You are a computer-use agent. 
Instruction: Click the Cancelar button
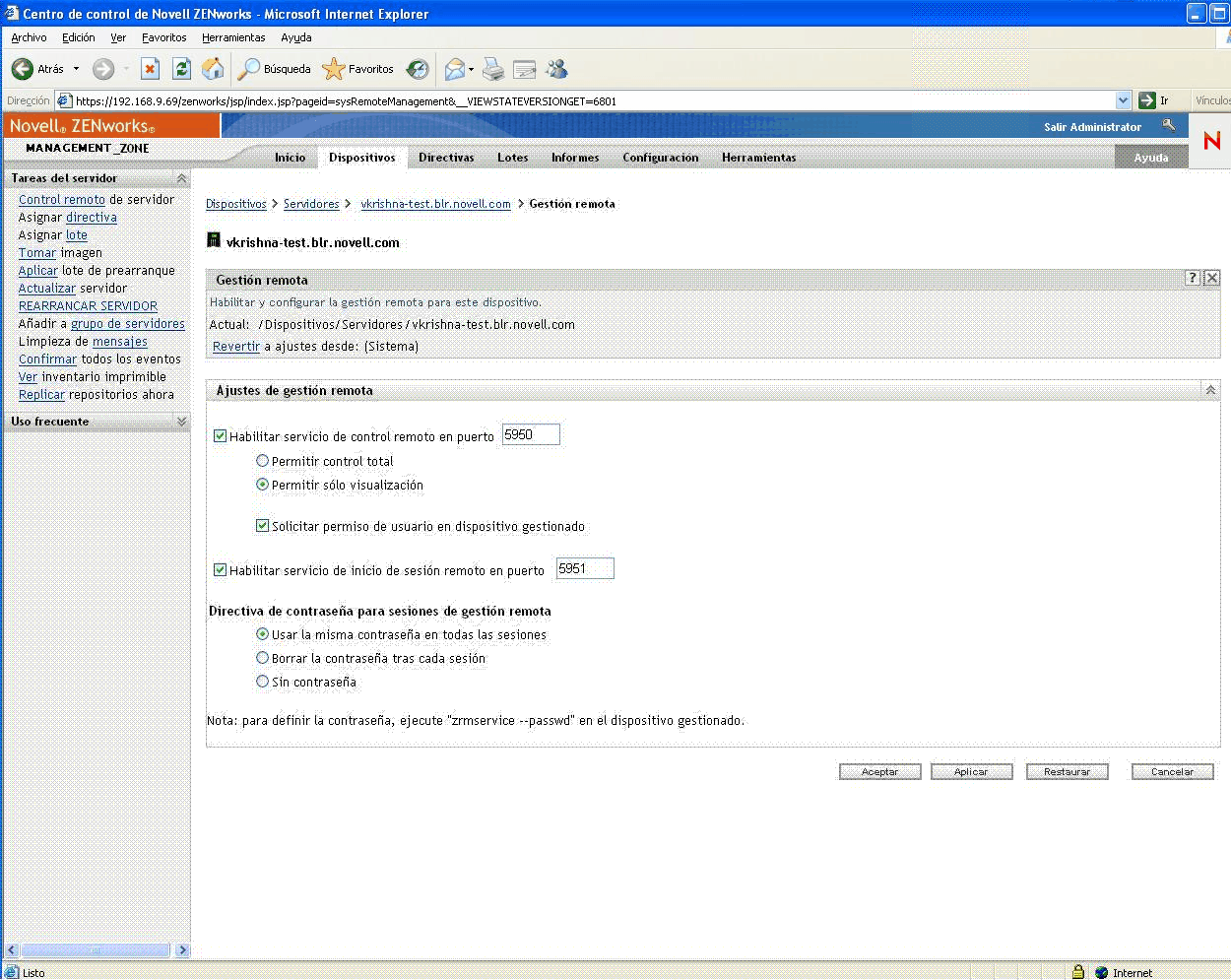[x=1173, y=772]
